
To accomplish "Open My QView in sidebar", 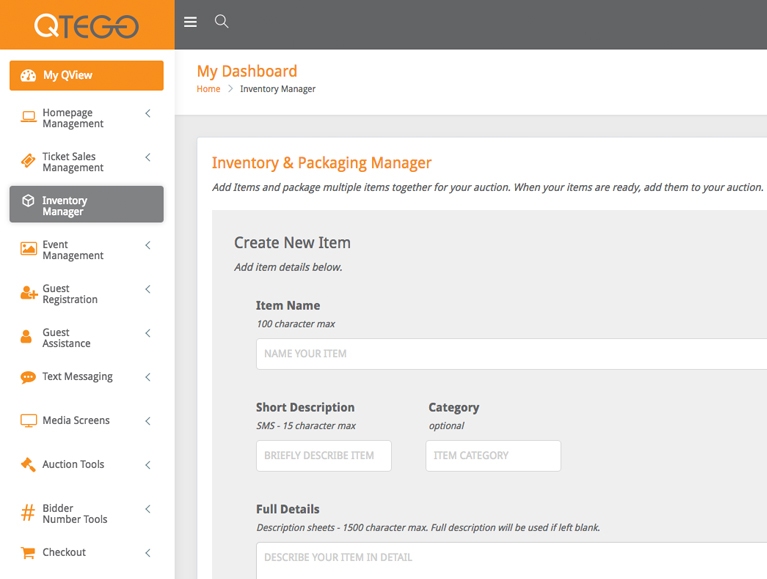I will click(86, 76).
